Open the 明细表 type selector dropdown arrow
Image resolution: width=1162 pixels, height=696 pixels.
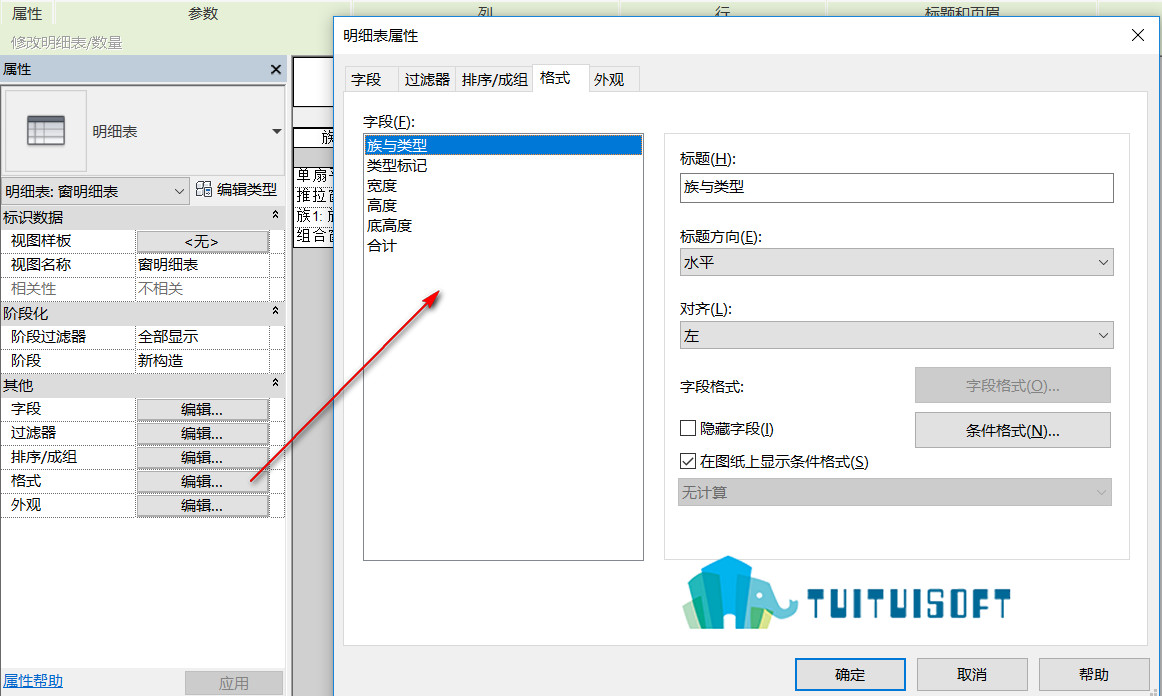(x=276, y=131)
